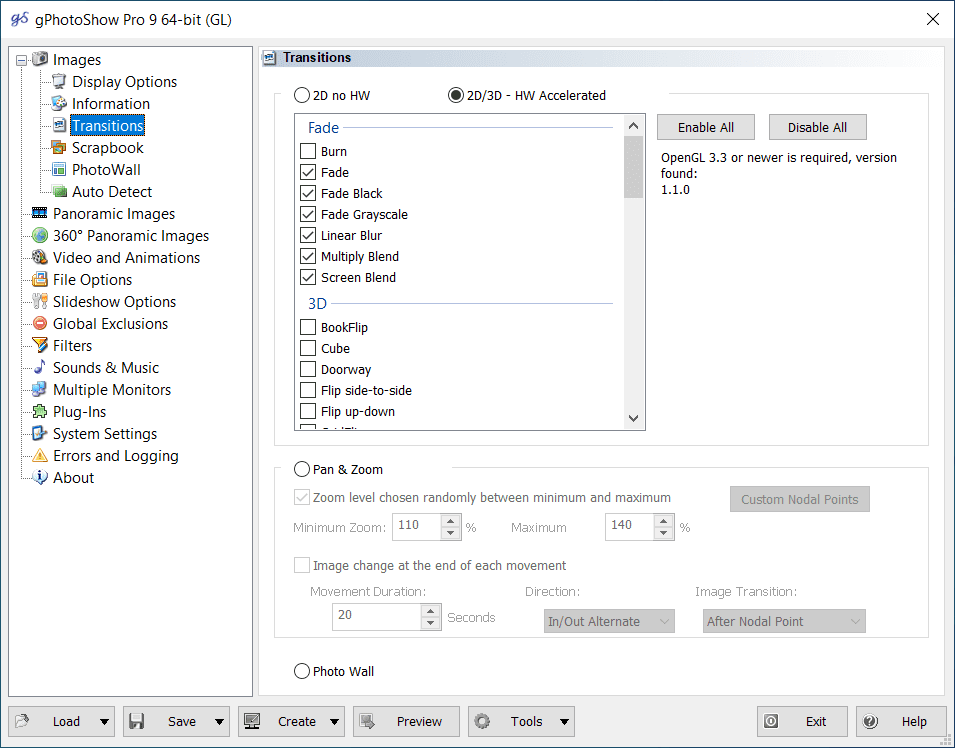The height and width of the screenshot is (748, 955).
Task: Open File Options settings page
Action: (92, 280)
